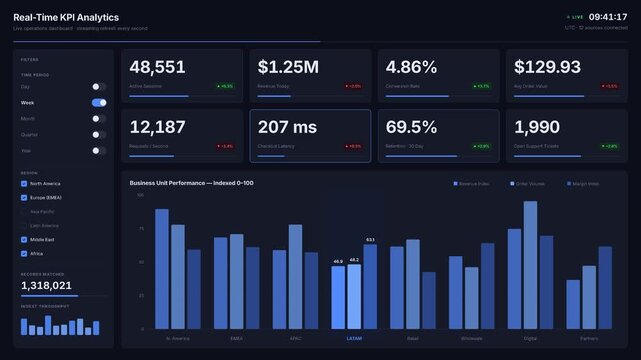Click the LATAM bar labeled 46.9
Viewport: 641px width, 360px height.
(x=338, y=298)
